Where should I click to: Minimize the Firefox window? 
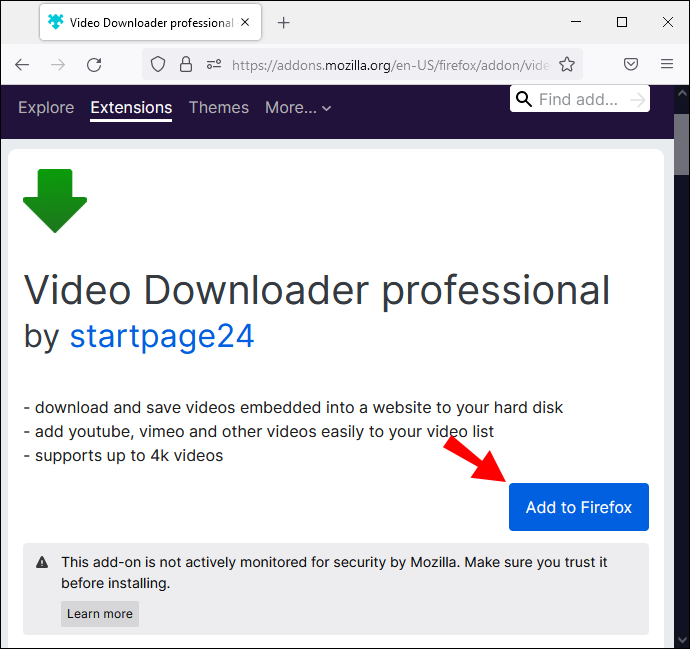tap(576, 22)
